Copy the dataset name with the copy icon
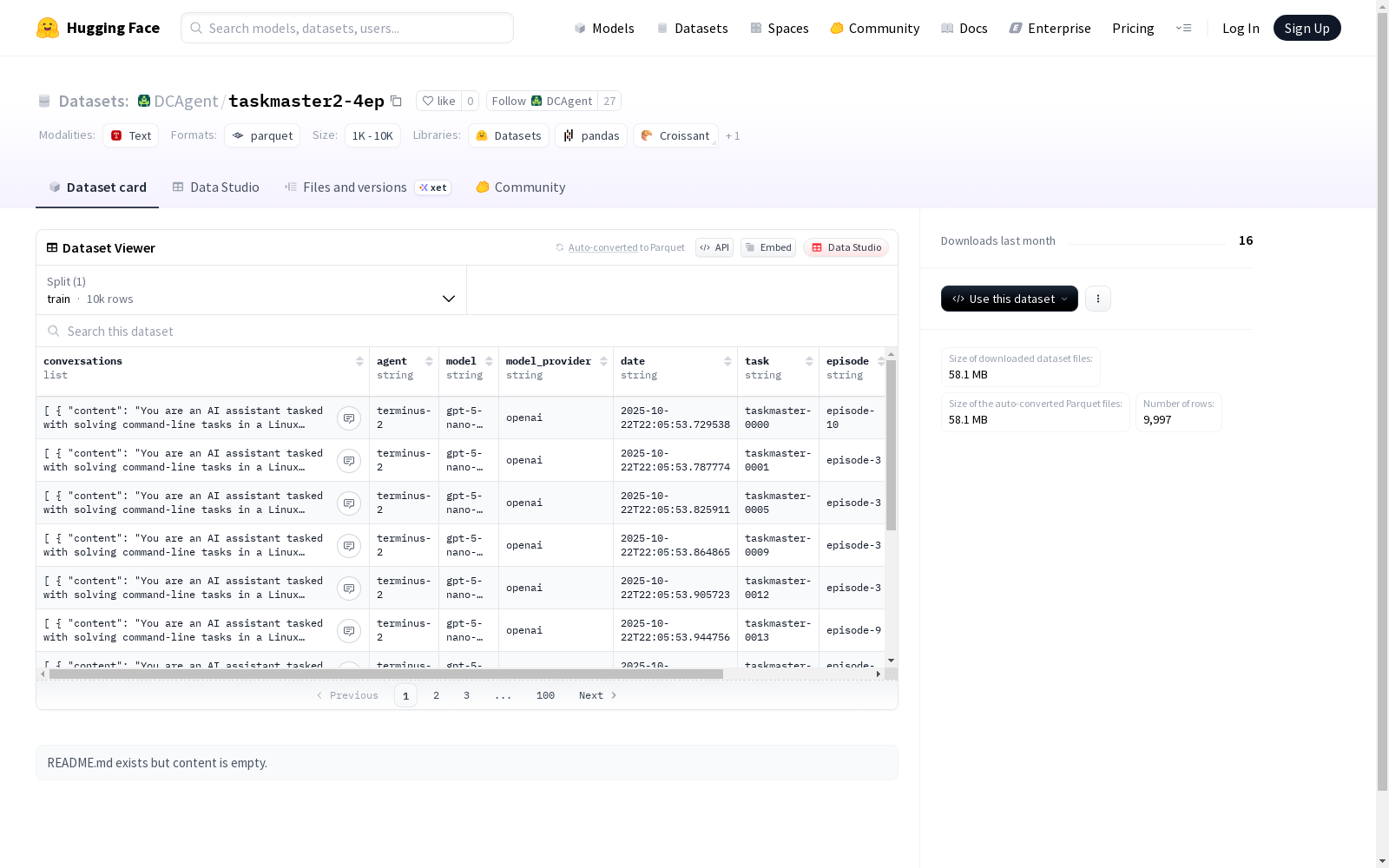This screenshot has width=1389, height=868. [396, 101]
